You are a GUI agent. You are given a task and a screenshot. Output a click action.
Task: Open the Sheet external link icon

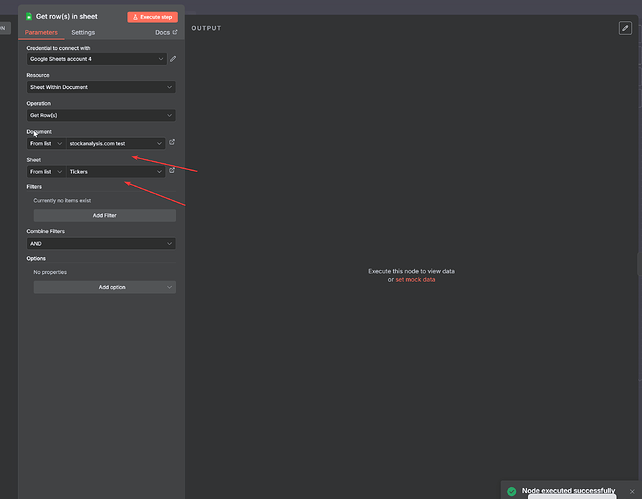point(172,170)
